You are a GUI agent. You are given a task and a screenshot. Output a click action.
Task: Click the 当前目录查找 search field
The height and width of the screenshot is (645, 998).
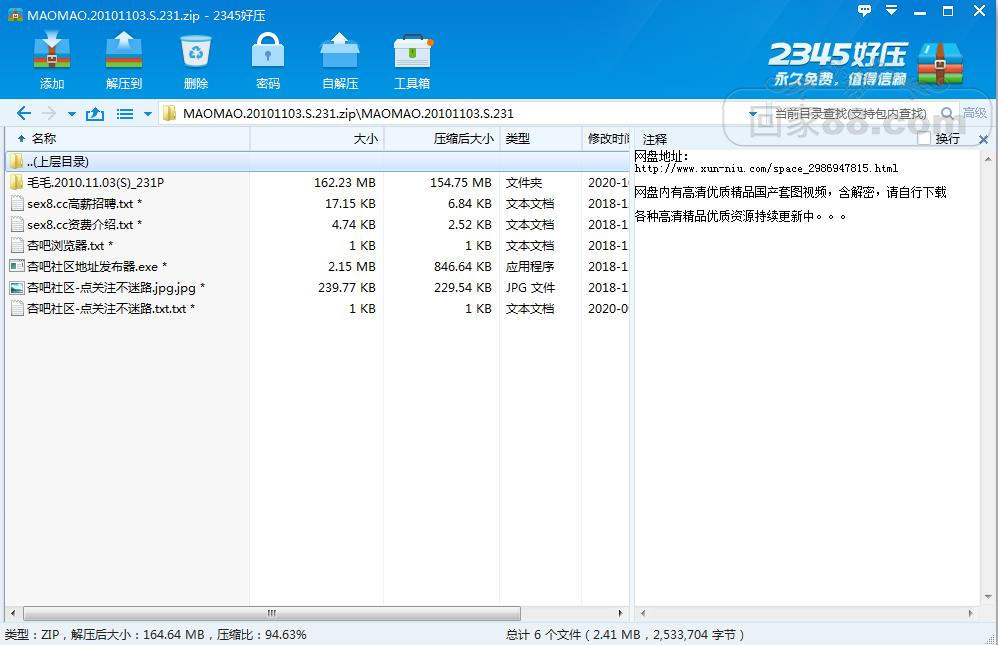[x=850, y=113]
